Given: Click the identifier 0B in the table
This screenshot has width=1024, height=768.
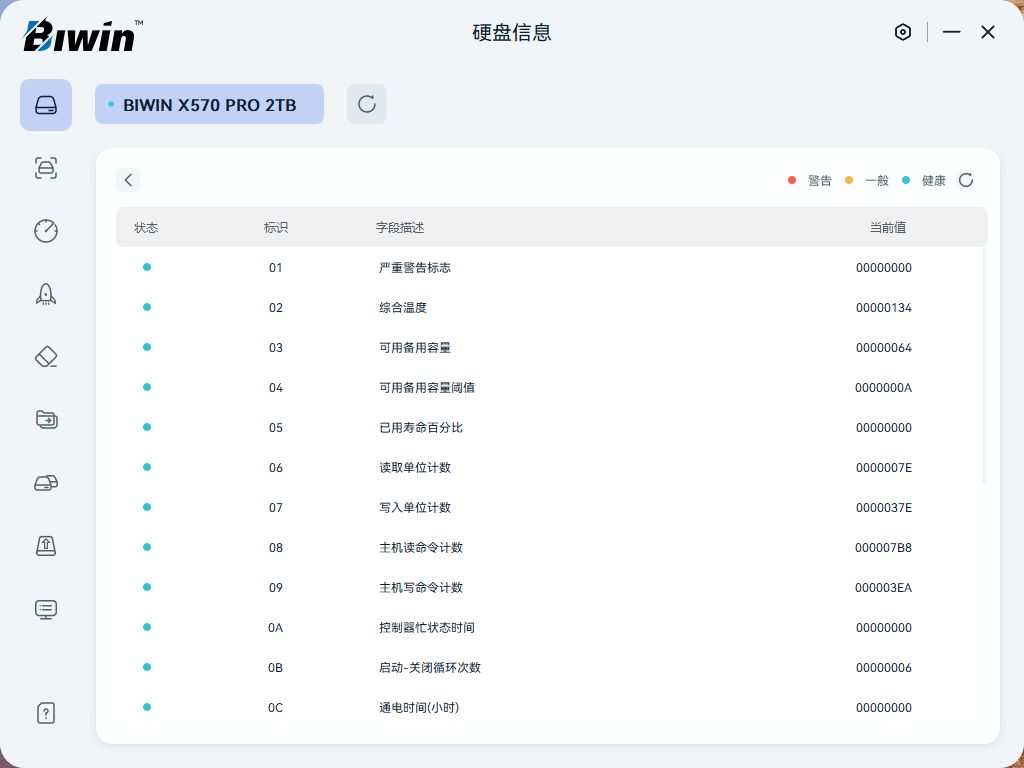Looking at the screenshot, I should click(x=276, y=667).
